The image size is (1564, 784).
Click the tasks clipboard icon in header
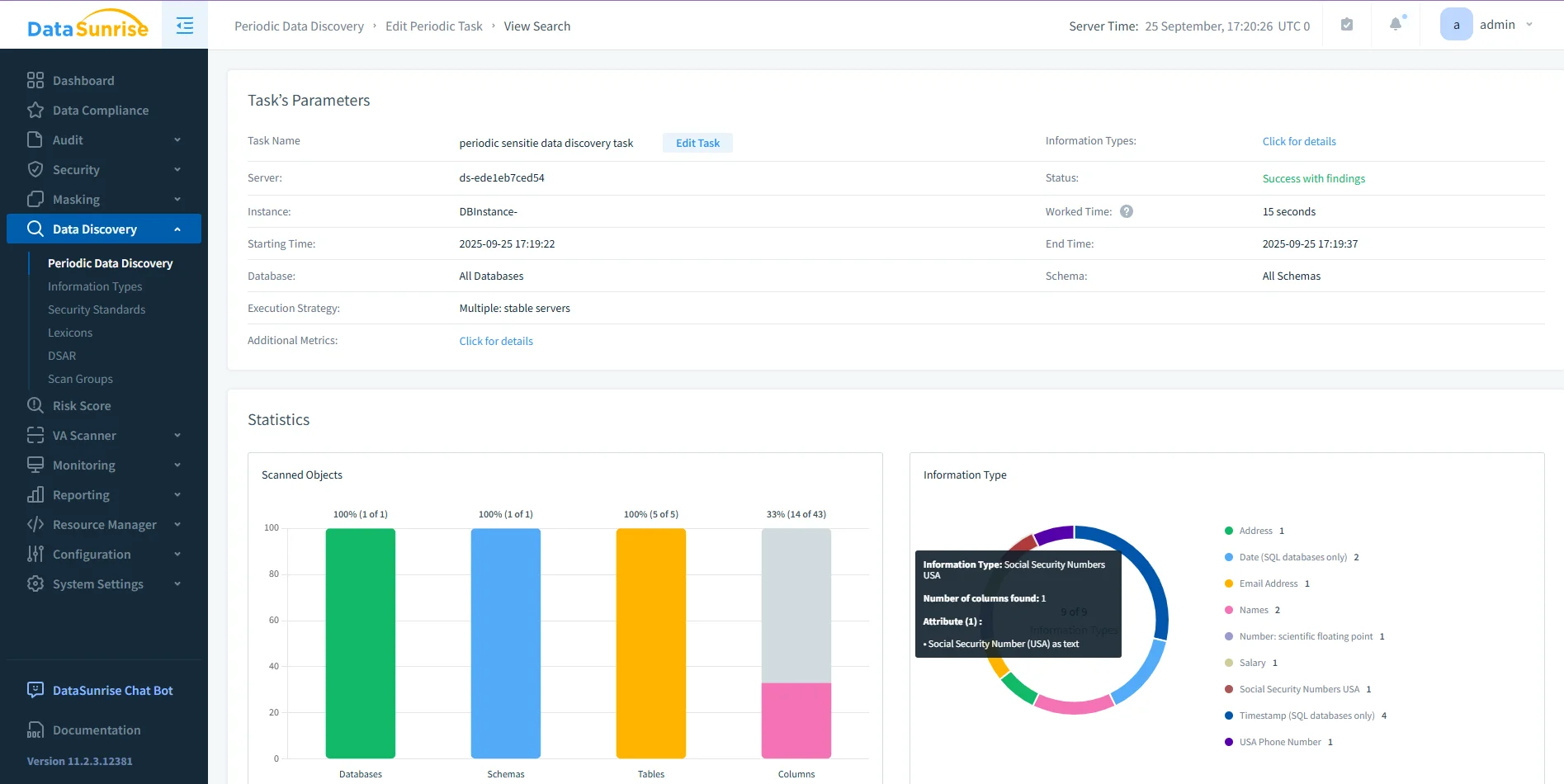[x=1346, y=24]
